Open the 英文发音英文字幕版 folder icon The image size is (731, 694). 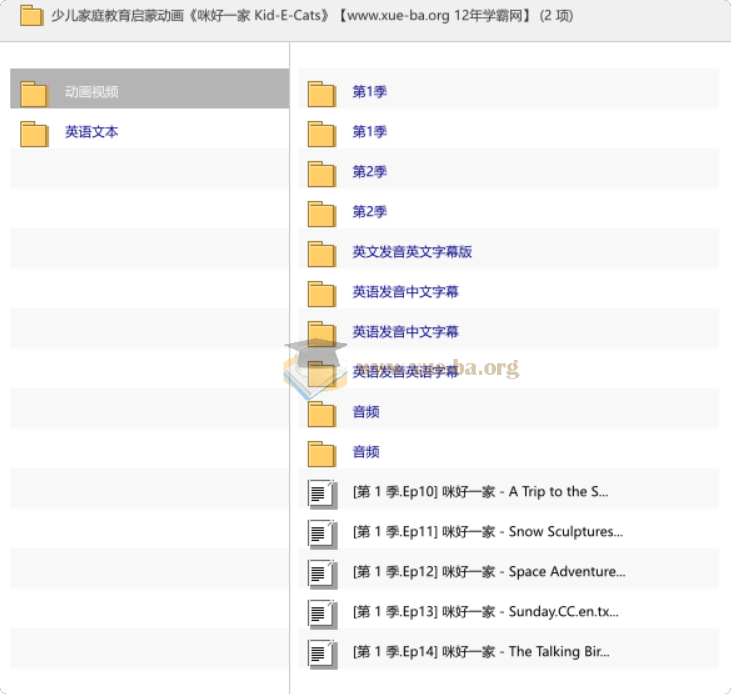[x=321, y=253]
